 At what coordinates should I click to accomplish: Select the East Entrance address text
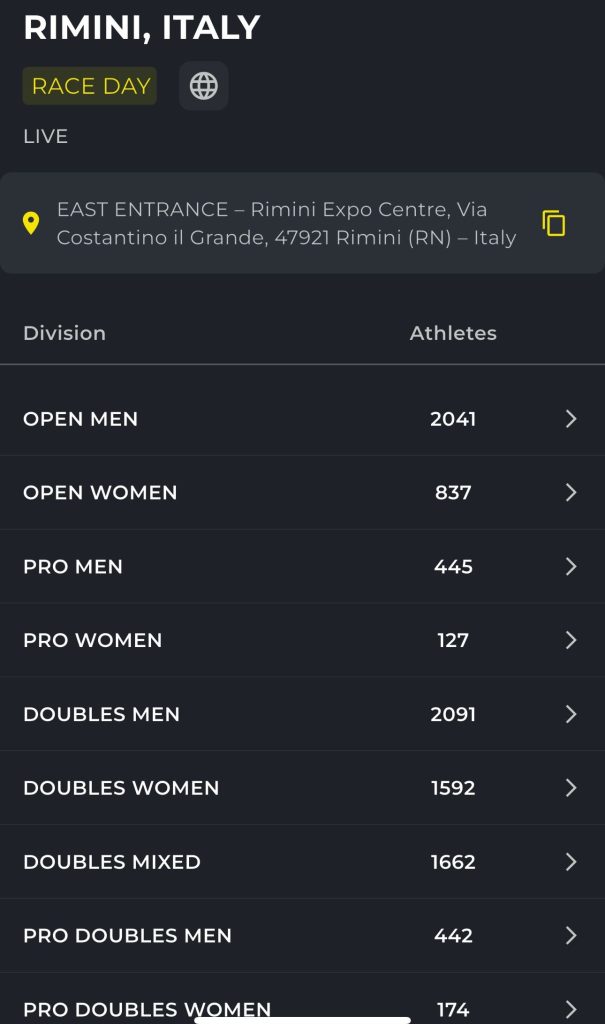pyautogui.click(x=286, y=223)
